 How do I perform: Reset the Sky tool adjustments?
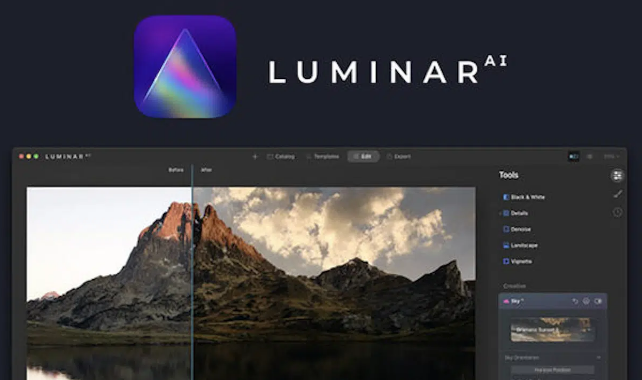(x=575, y=301)
